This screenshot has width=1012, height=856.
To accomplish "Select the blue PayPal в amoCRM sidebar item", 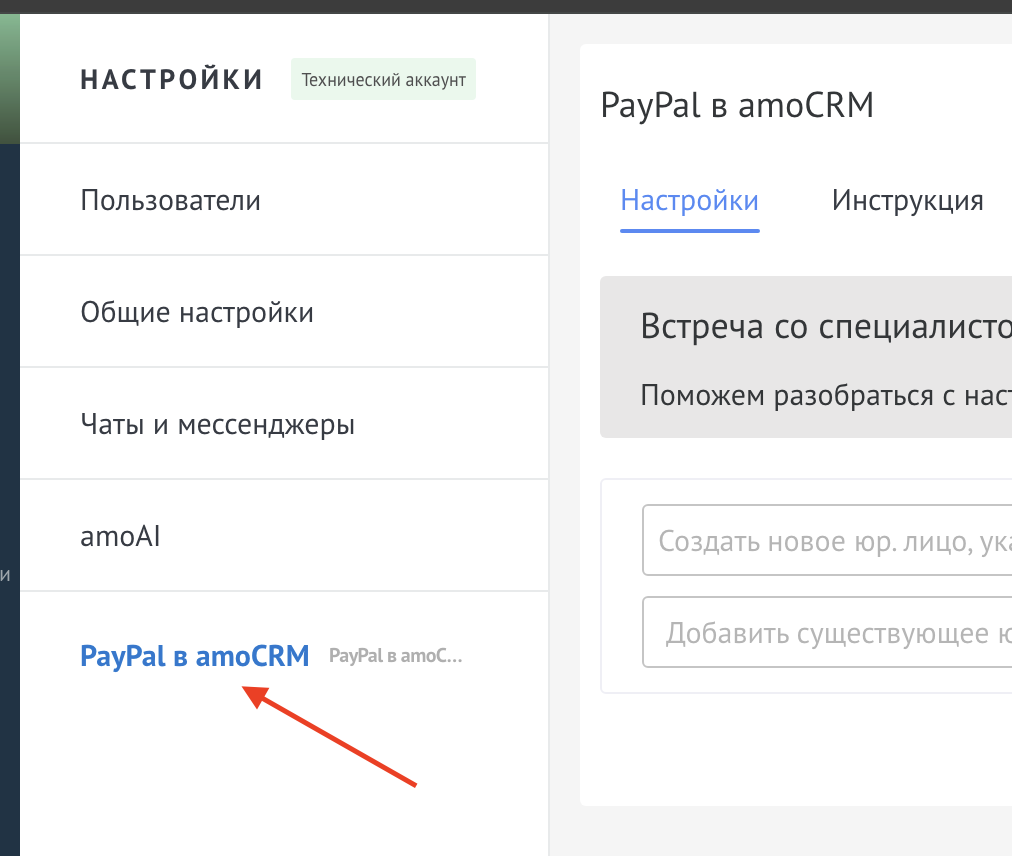I will coord(195,656).
